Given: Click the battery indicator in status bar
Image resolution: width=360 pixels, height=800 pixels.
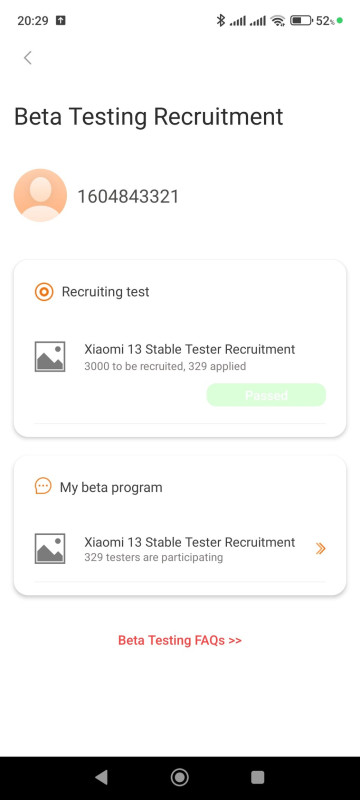Looking at the screenshot, I should coord(301,21).
